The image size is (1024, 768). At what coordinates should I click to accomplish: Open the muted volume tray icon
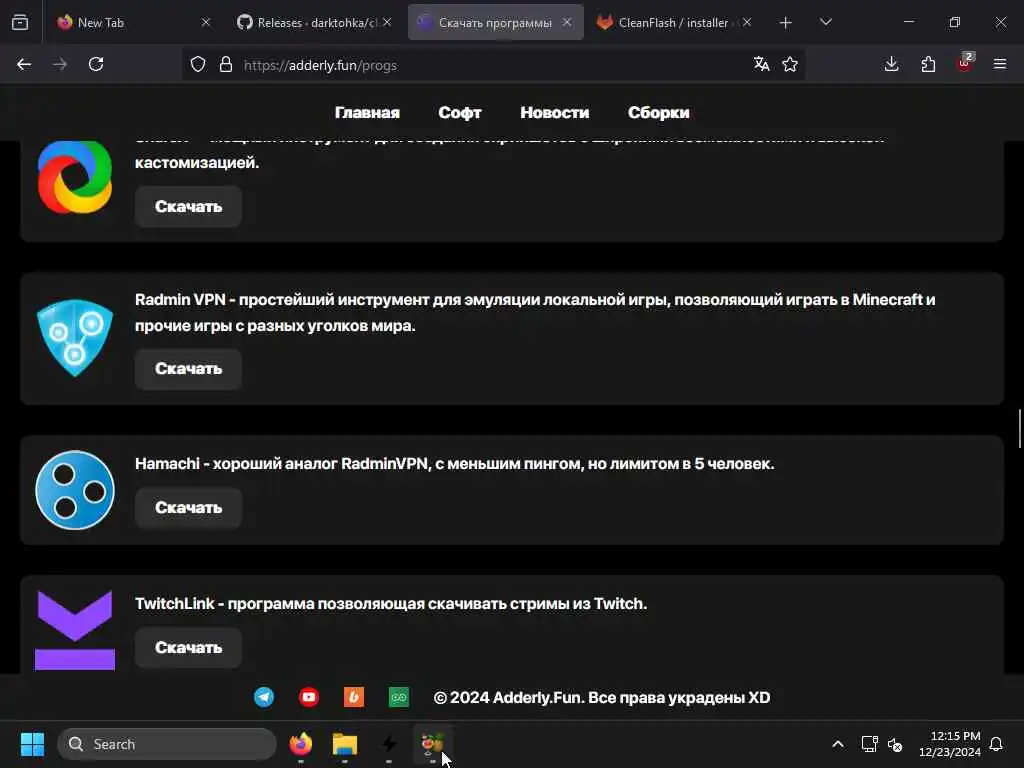pyautogui.click(x=895, y=744)
